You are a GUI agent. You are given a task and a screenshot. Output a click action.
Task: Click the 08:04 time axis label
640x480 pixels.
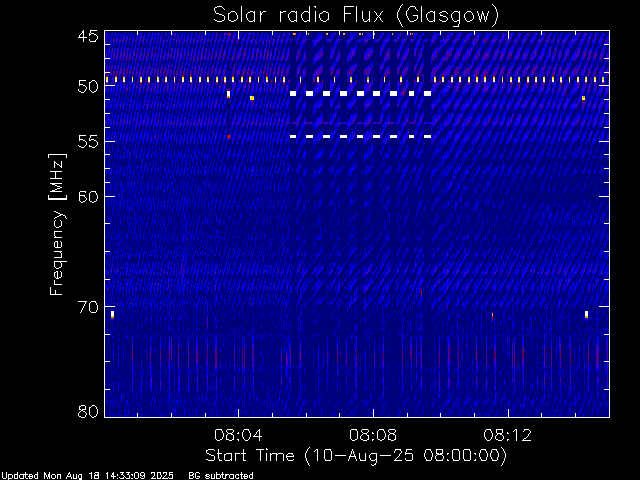click(238, 435)
